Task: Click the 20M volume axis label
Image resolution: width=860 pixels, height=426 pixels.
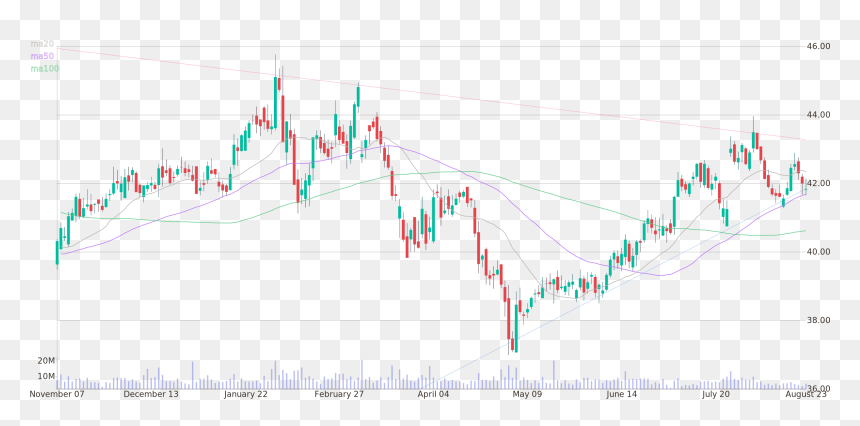Action: coord(46,361)
